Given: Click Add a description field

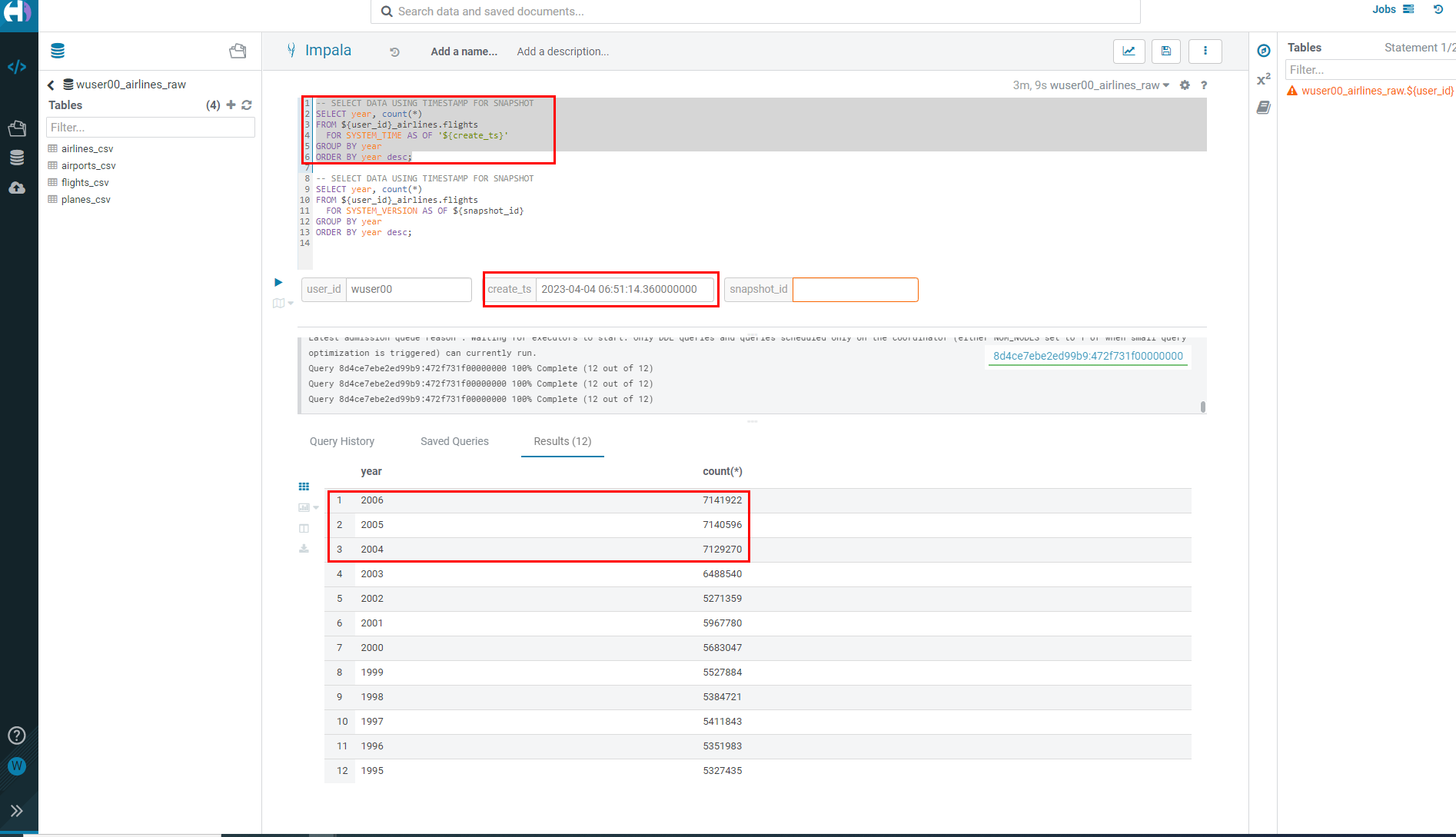Looking at the screenshot, I should tap(563, 51).
